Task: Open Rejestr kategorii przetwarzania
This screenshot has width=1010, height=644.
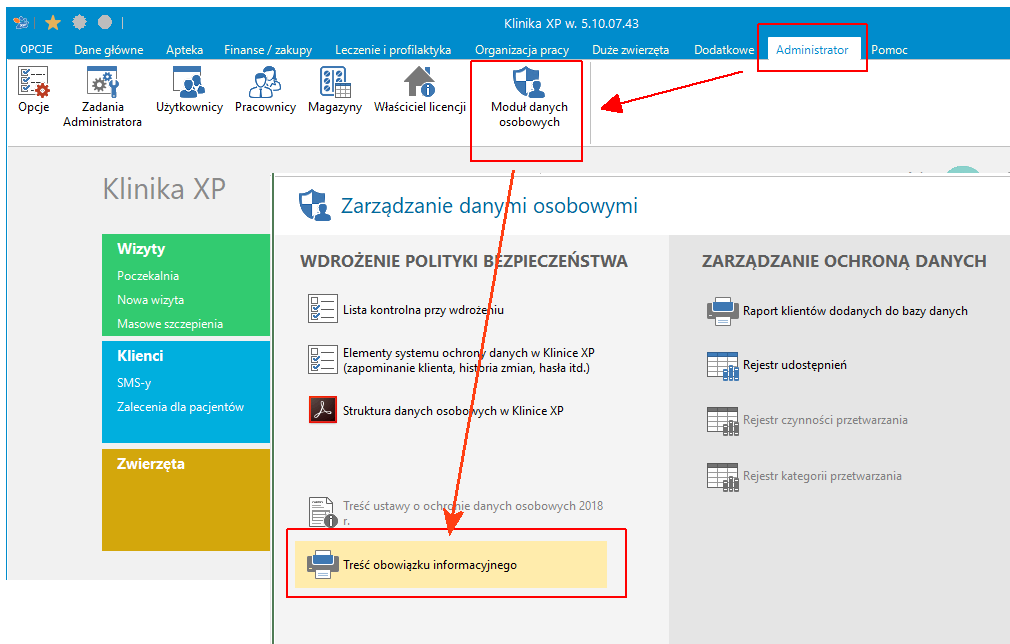Action: [822, 476]
